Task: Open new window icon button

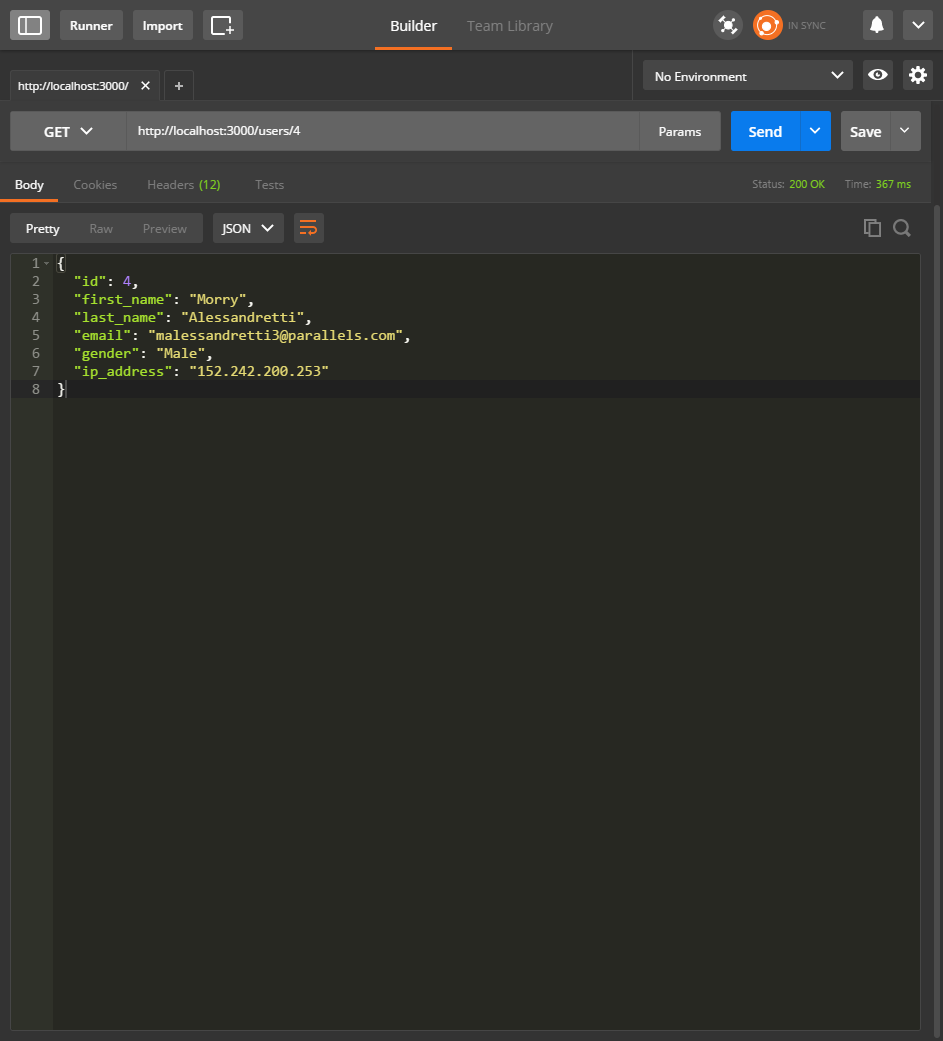Action: point(222,25)
